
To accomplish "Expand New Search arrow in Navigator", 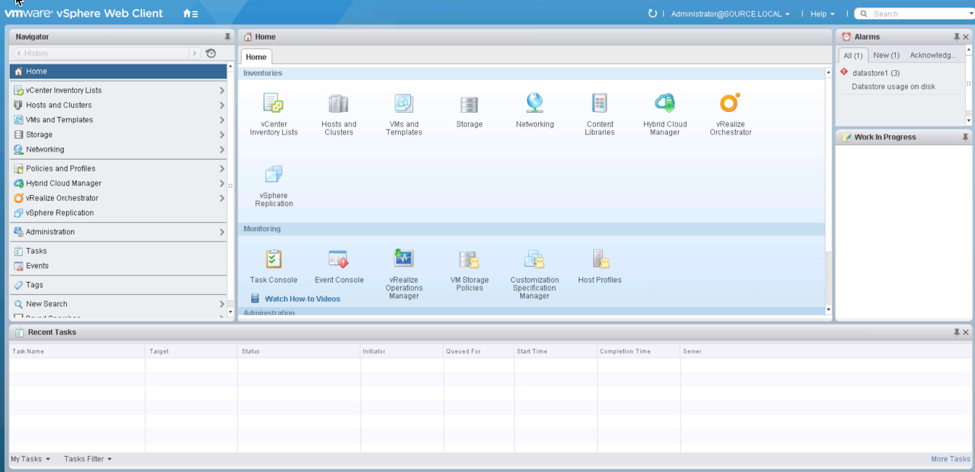I will click(222, 305).
